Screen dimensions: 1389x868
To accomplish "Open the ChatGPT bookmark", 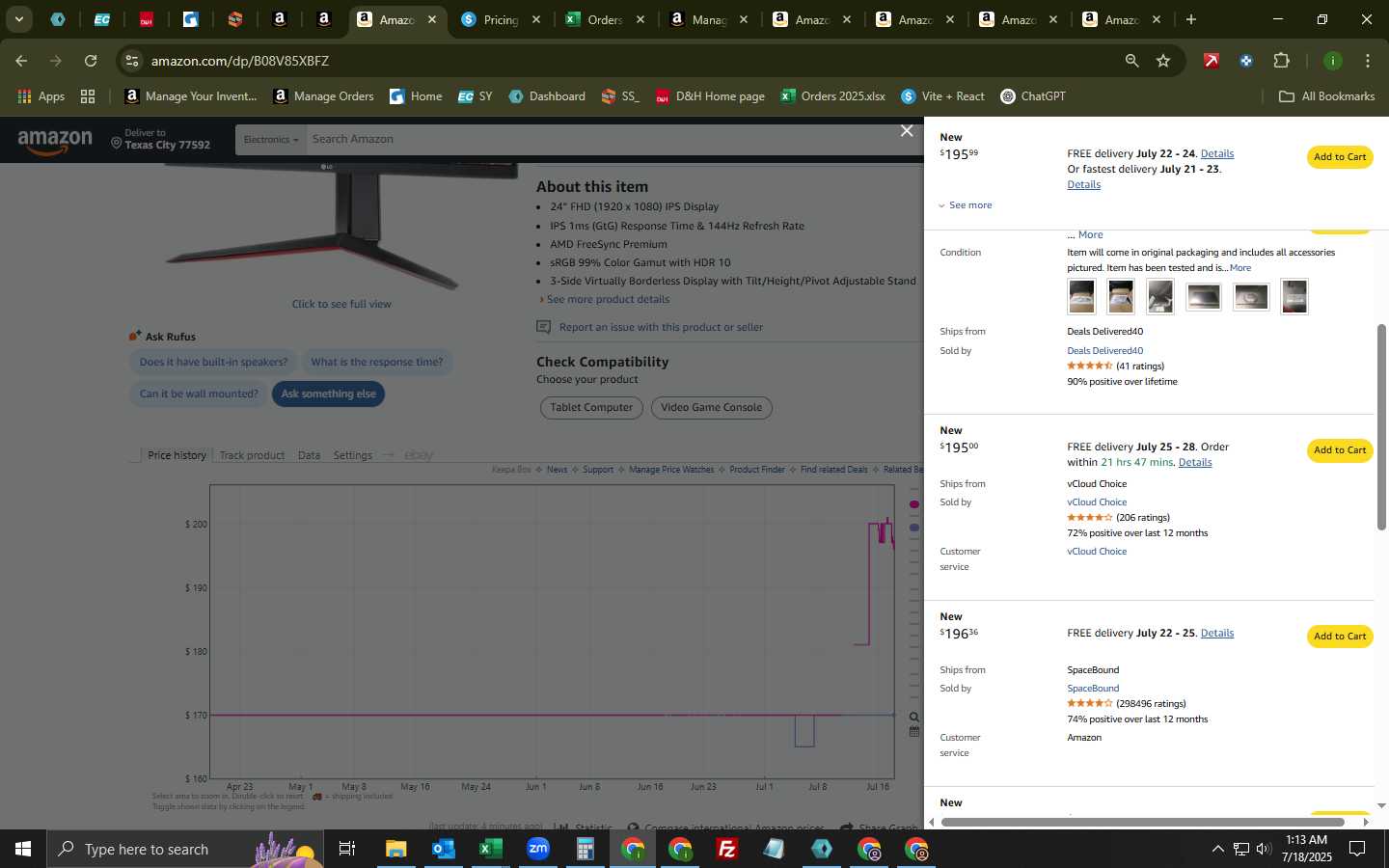I will [1033, 96].
